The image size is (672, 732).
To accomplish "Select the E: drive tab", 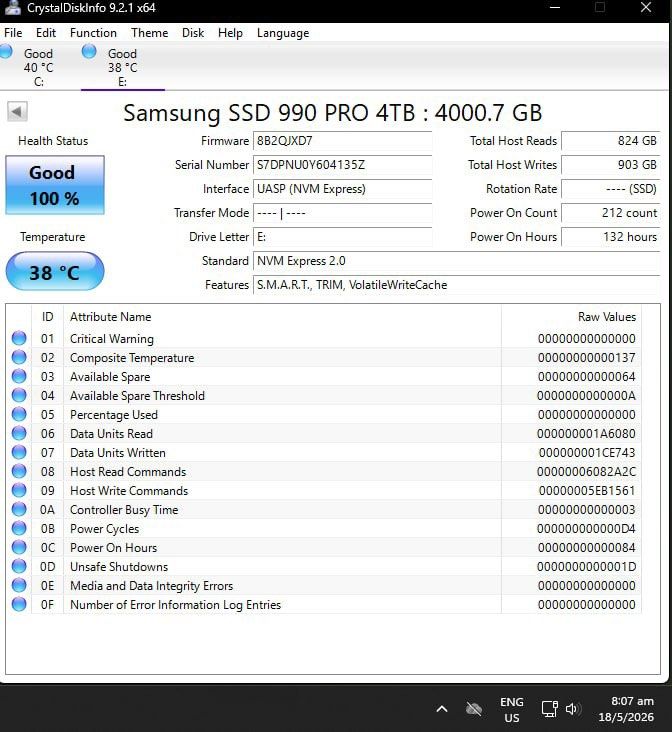I will [x=122, y=67].
